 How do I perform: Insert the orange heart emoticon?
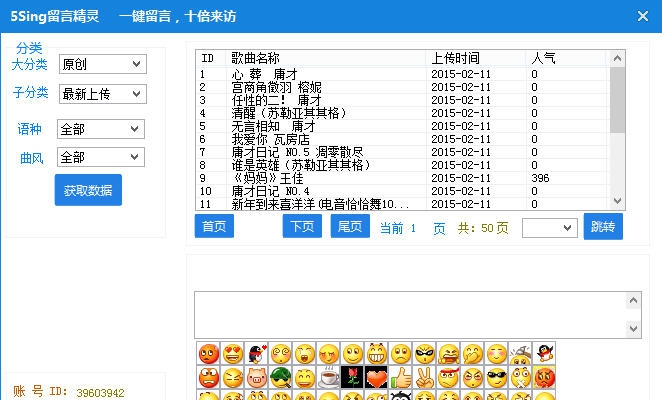[x=377, y=378]
